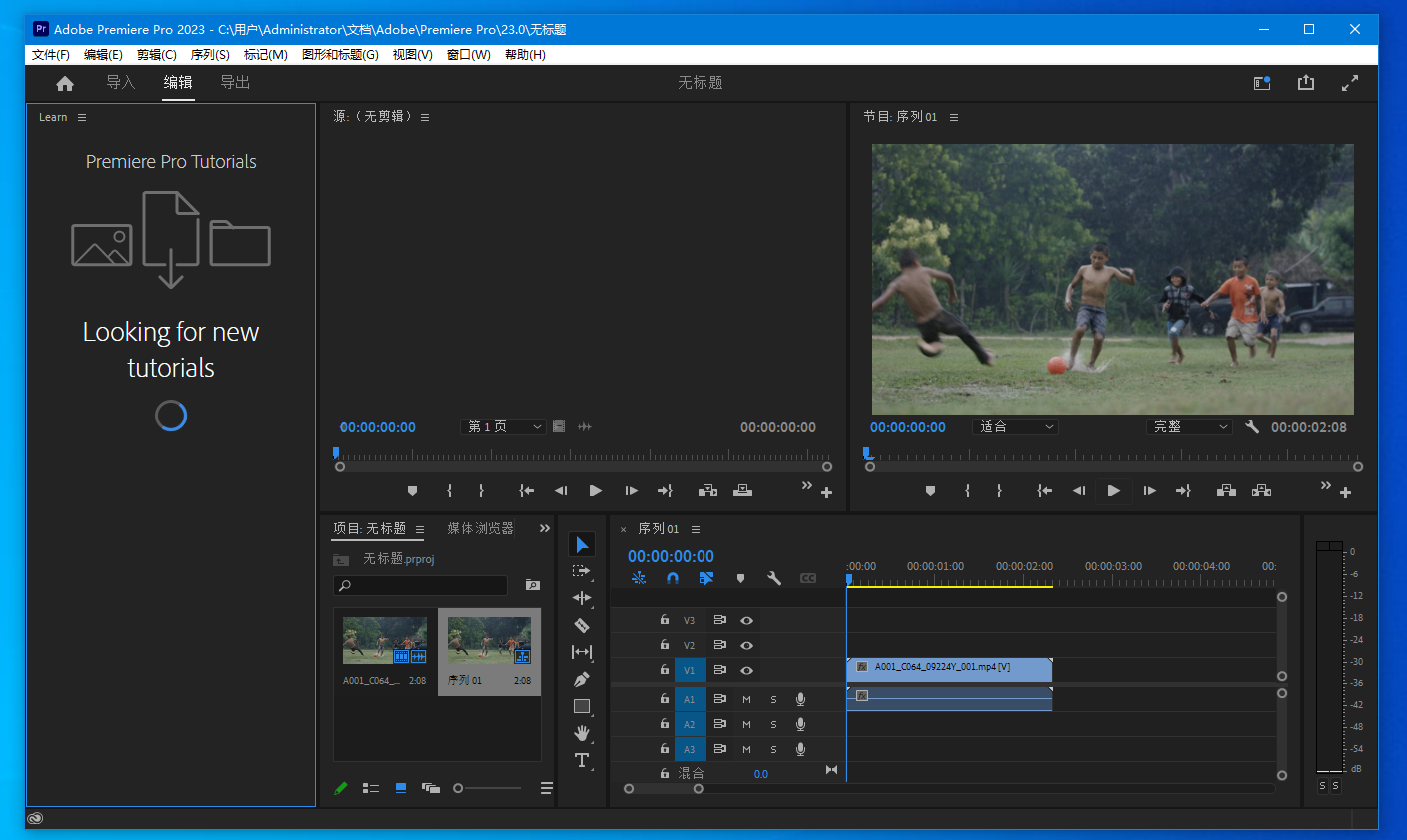Select the Pen tool
The image size is (1407, 840).
[x=582, y=679]
